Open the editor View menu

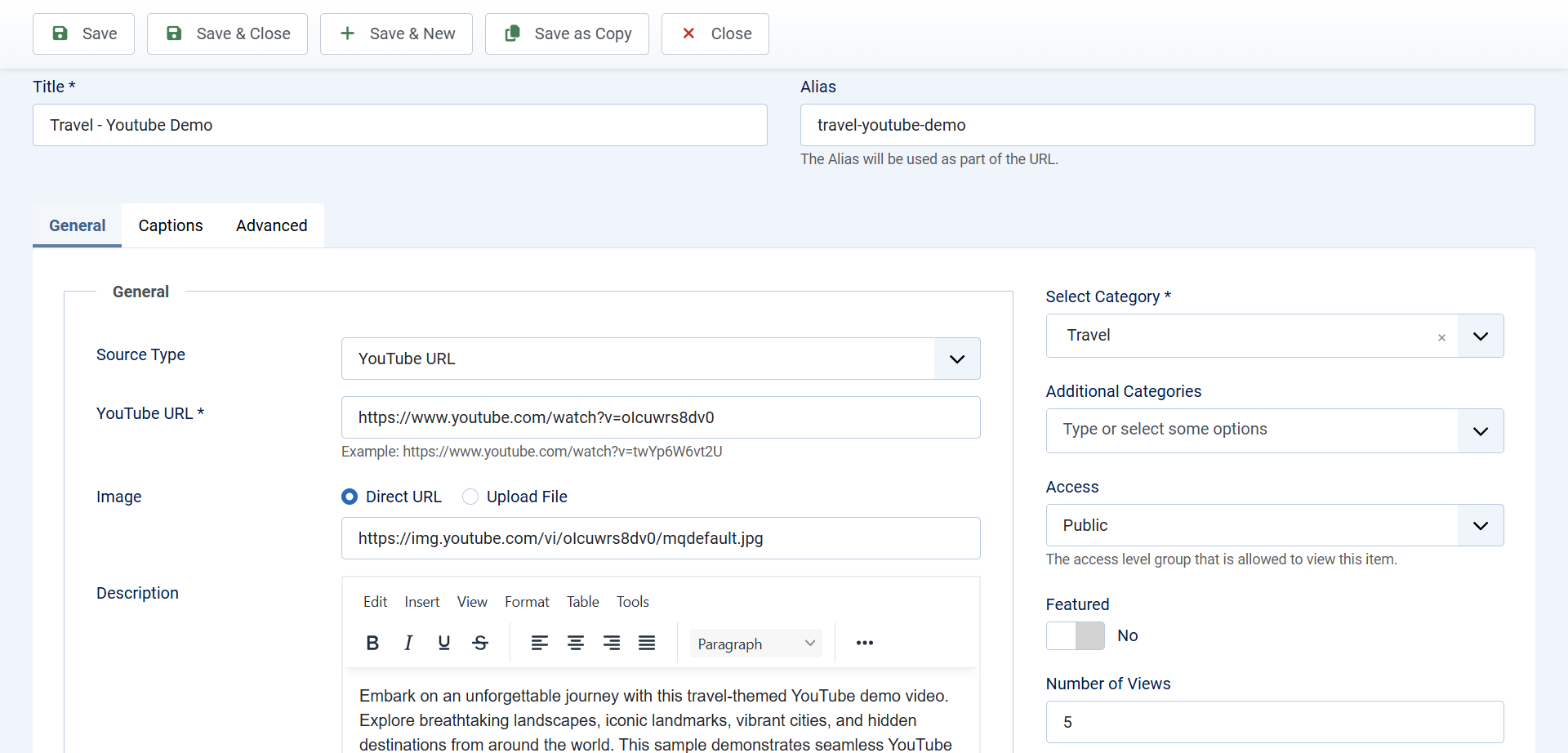coord(472,602)
